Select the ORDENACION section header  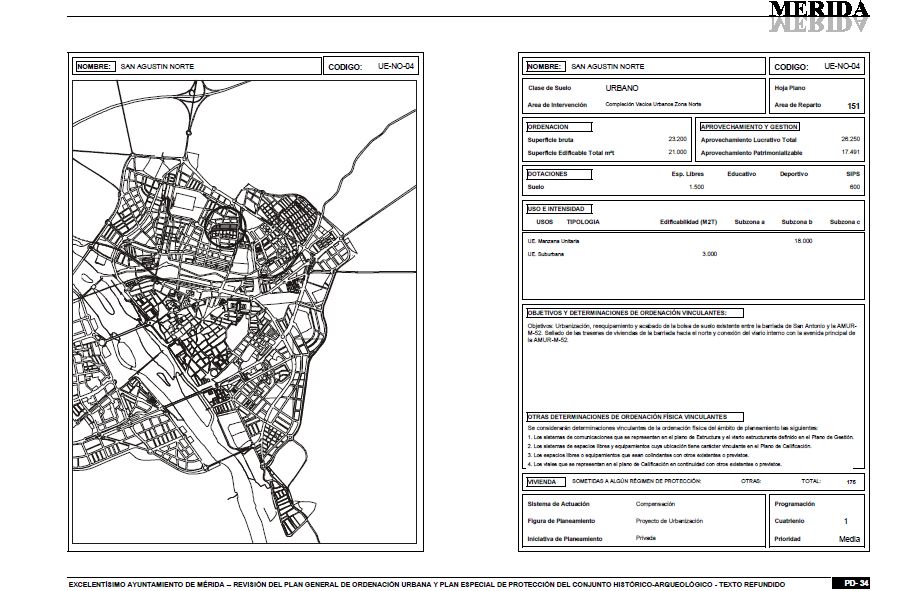(559, 127)
